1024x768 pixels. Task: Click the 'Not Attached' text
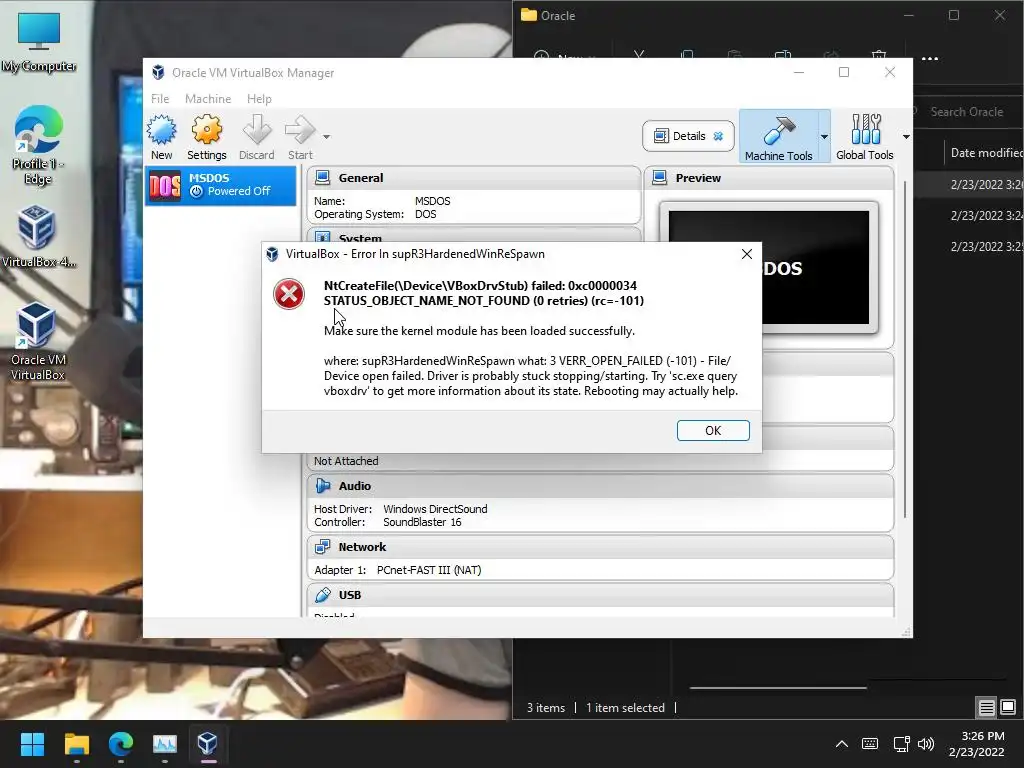point(345,461)
